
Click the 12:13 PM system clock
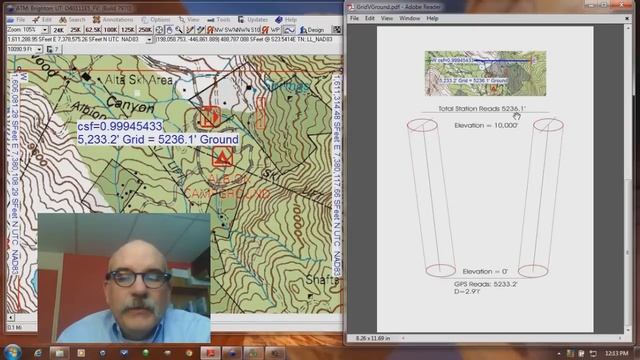click(x=617, y=353)
